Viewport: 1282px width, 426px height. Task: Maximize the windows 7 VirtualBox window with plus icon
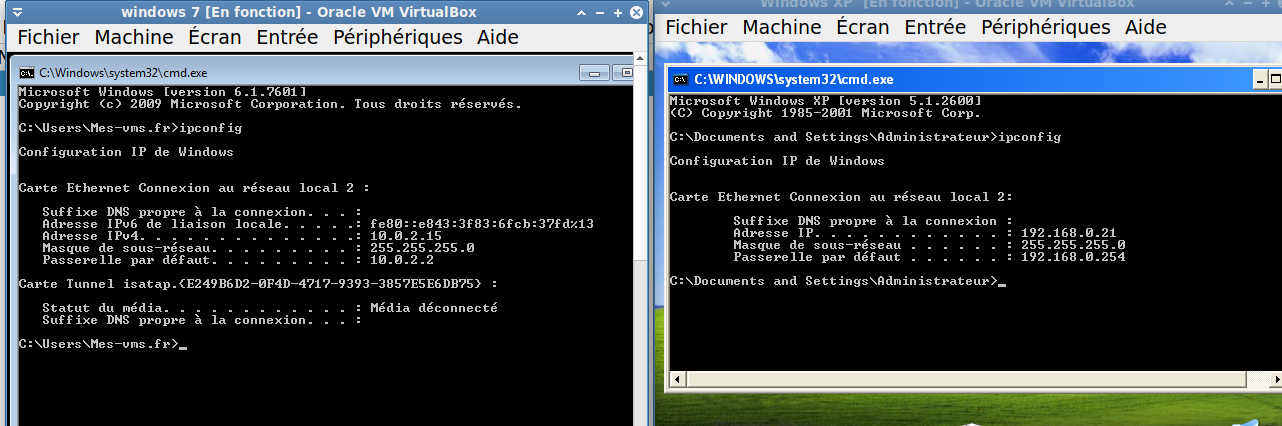tap(619, 12)
